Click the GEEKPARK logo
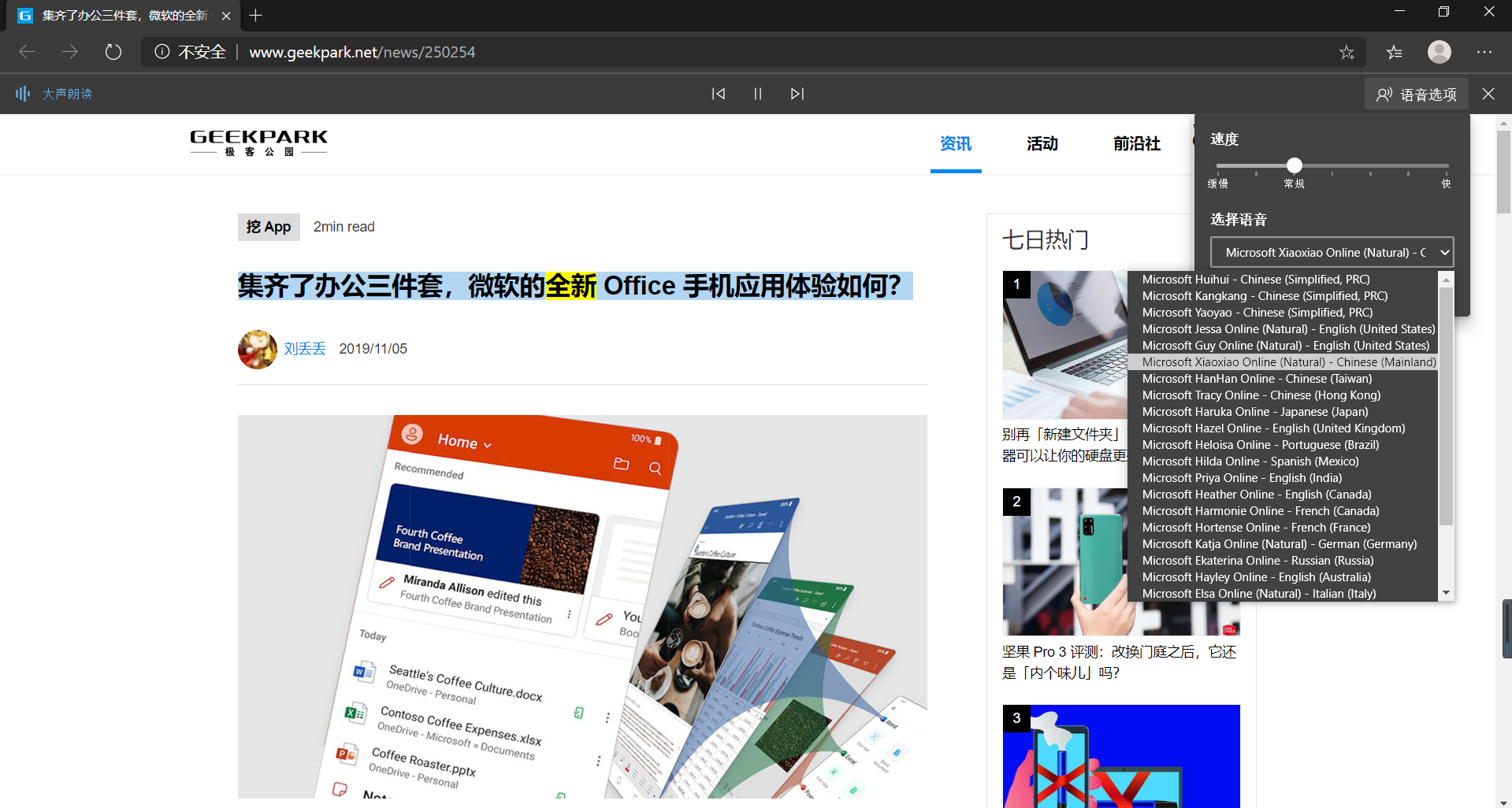The image size is (1512, 808). [x=258, y=143]
